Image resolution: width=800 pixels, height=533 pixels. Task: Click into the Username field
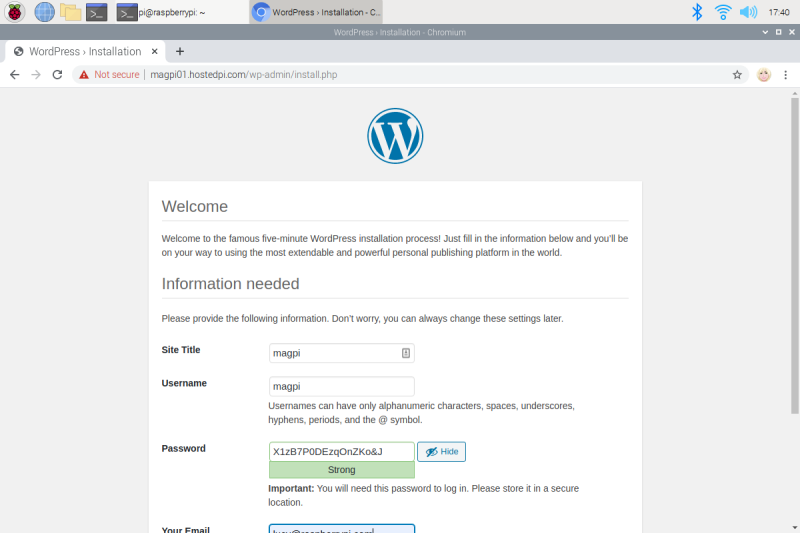(341, 386)
